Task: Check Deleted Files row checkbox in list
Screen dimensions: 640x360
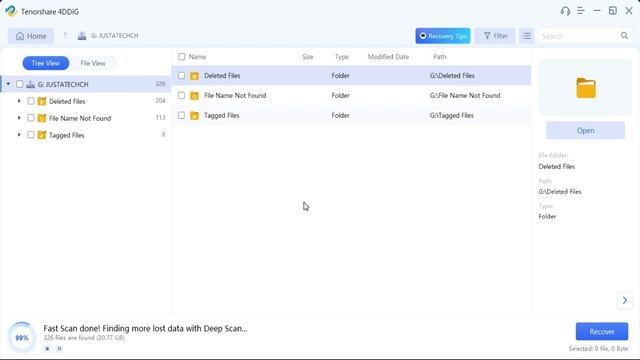Action: click(x=181, y=76)
